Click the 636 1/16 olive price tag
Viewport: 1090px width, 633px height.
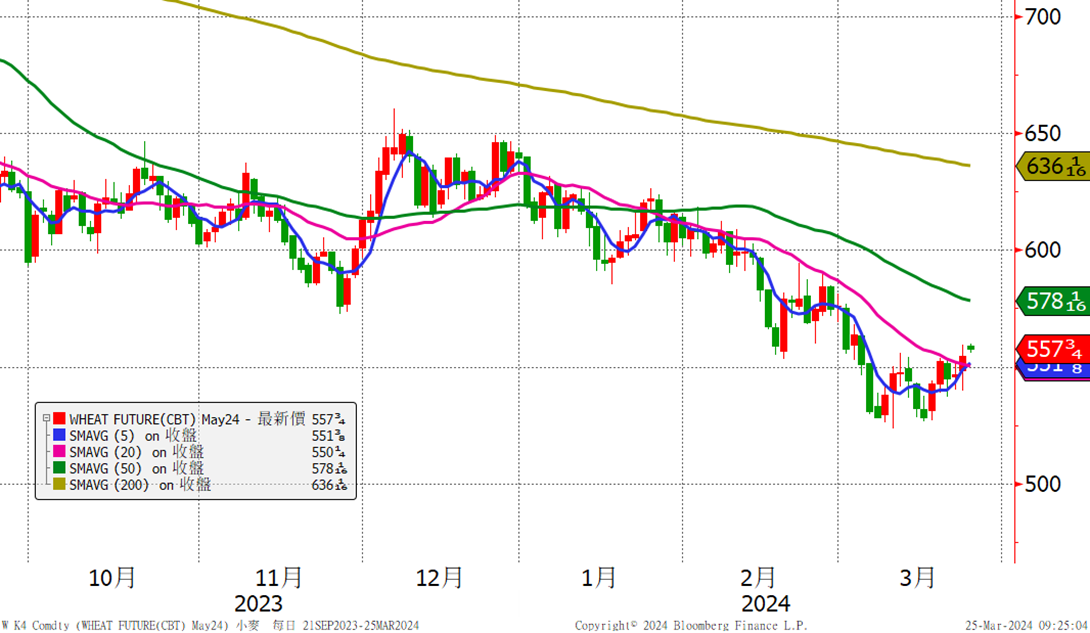(1053, 167)
